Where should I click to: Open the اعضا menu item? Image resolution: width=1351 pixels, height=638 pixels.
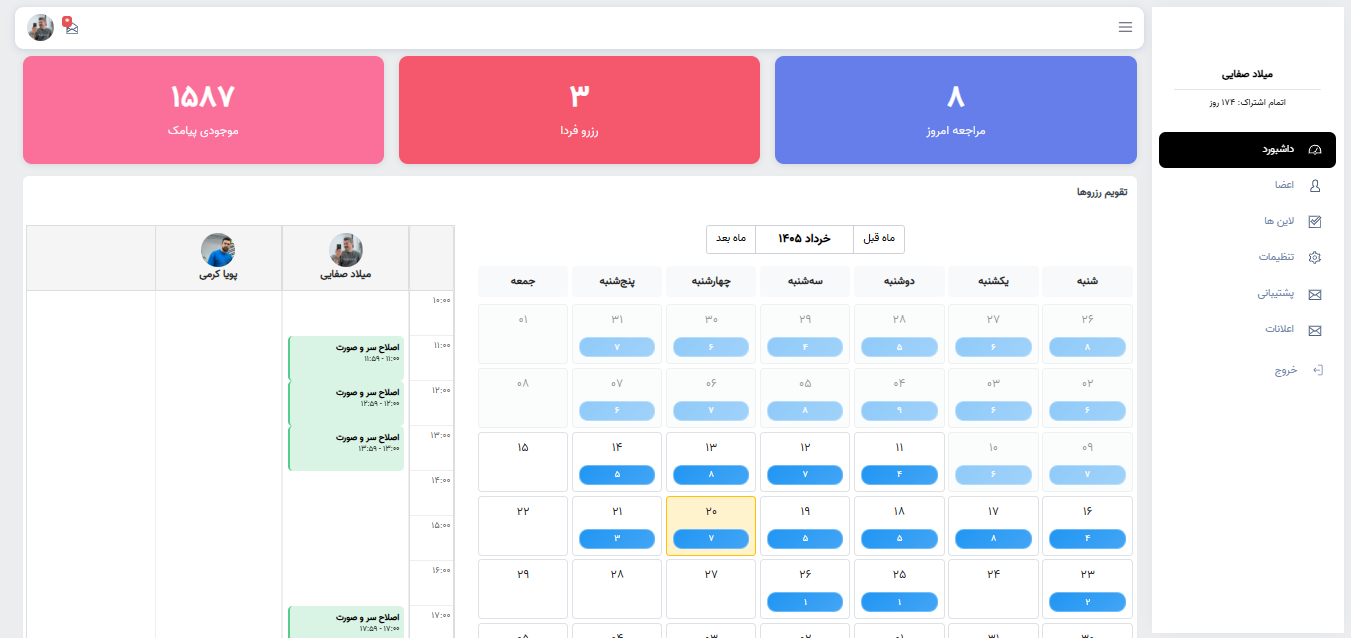(x=1247, y=185)
